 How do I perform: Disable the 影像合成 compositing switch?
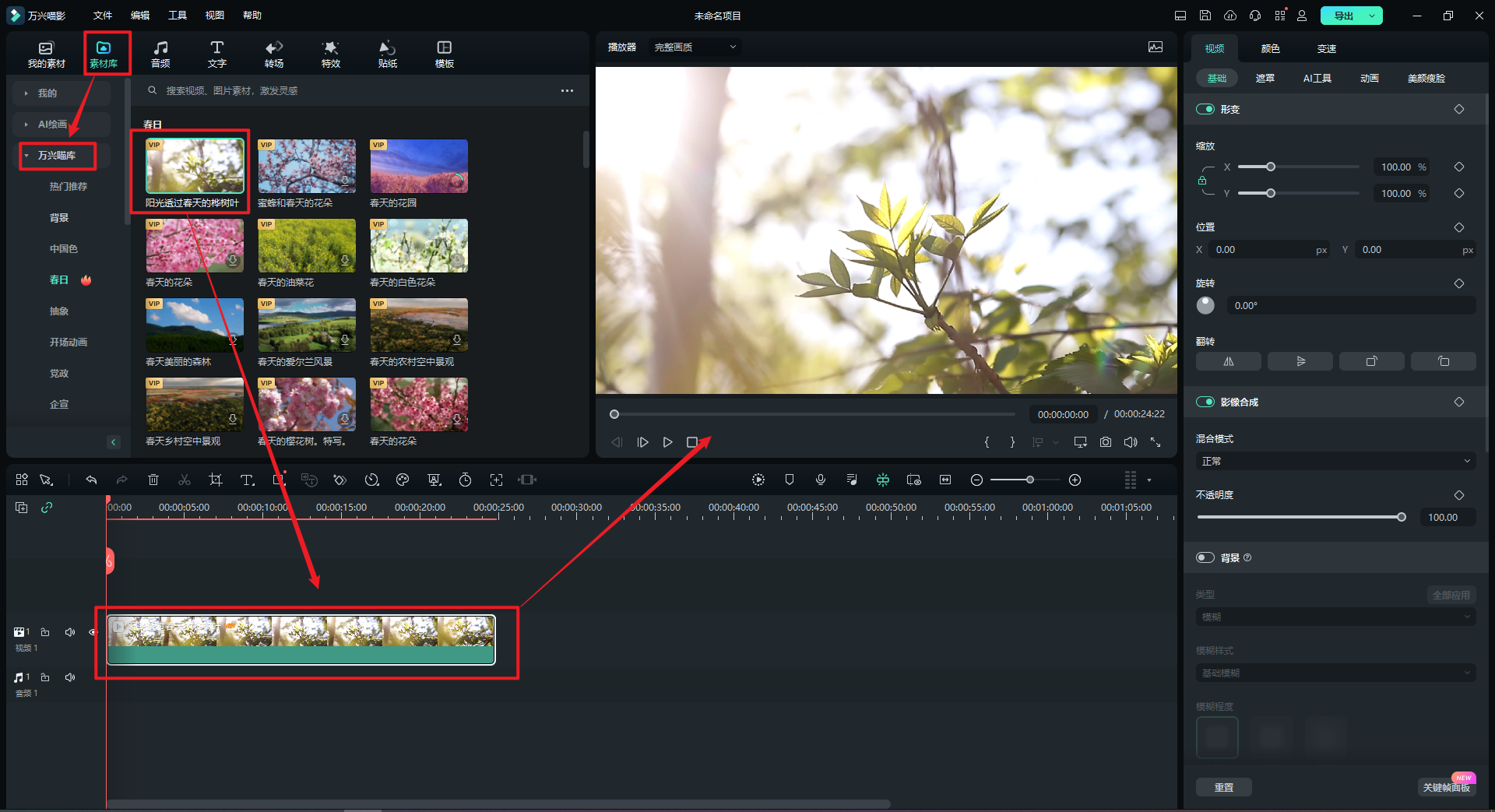click(x=1205, y=402)
